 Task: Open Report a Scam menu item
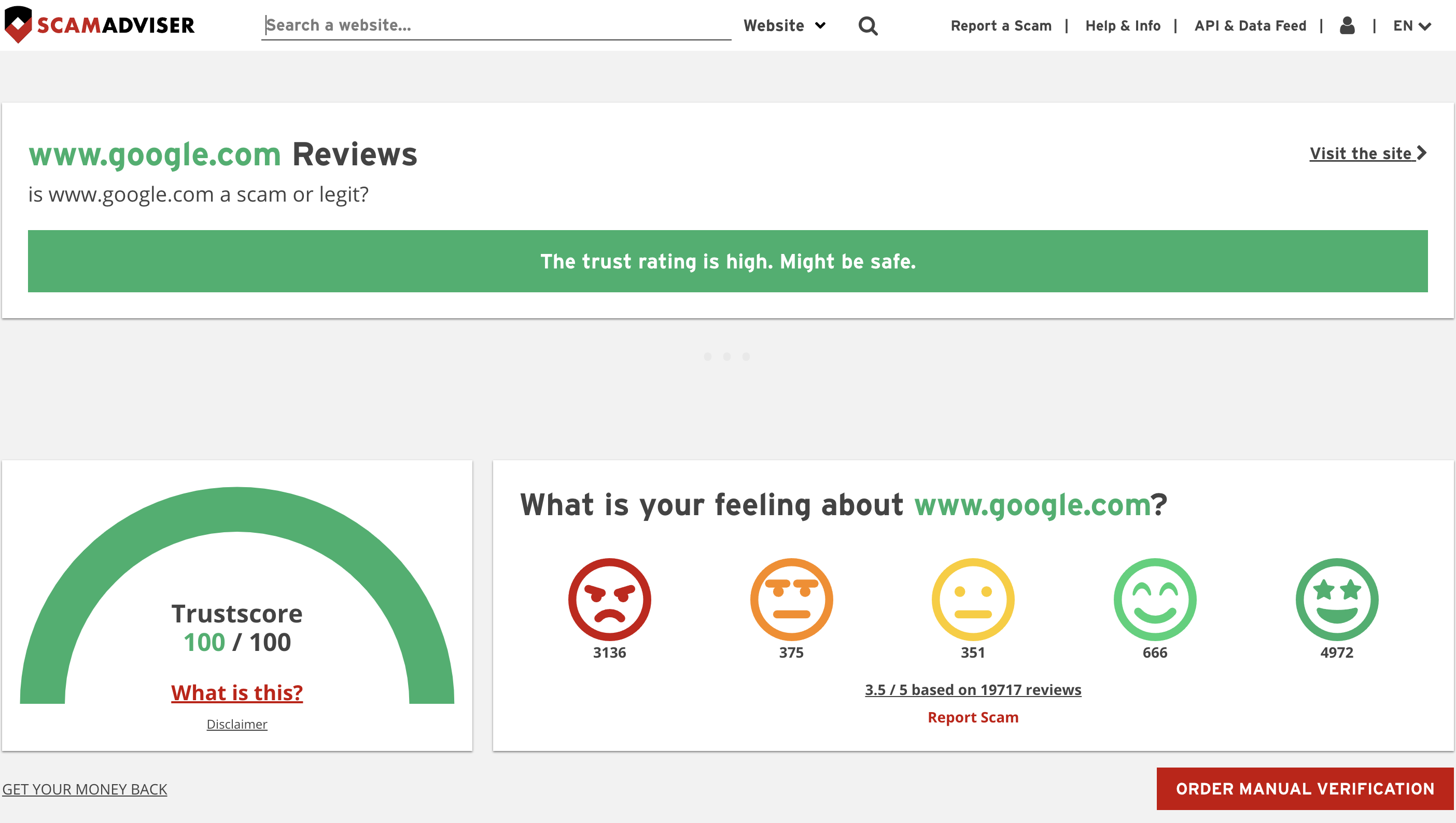pyautogui.click(x=1001, y=26)
